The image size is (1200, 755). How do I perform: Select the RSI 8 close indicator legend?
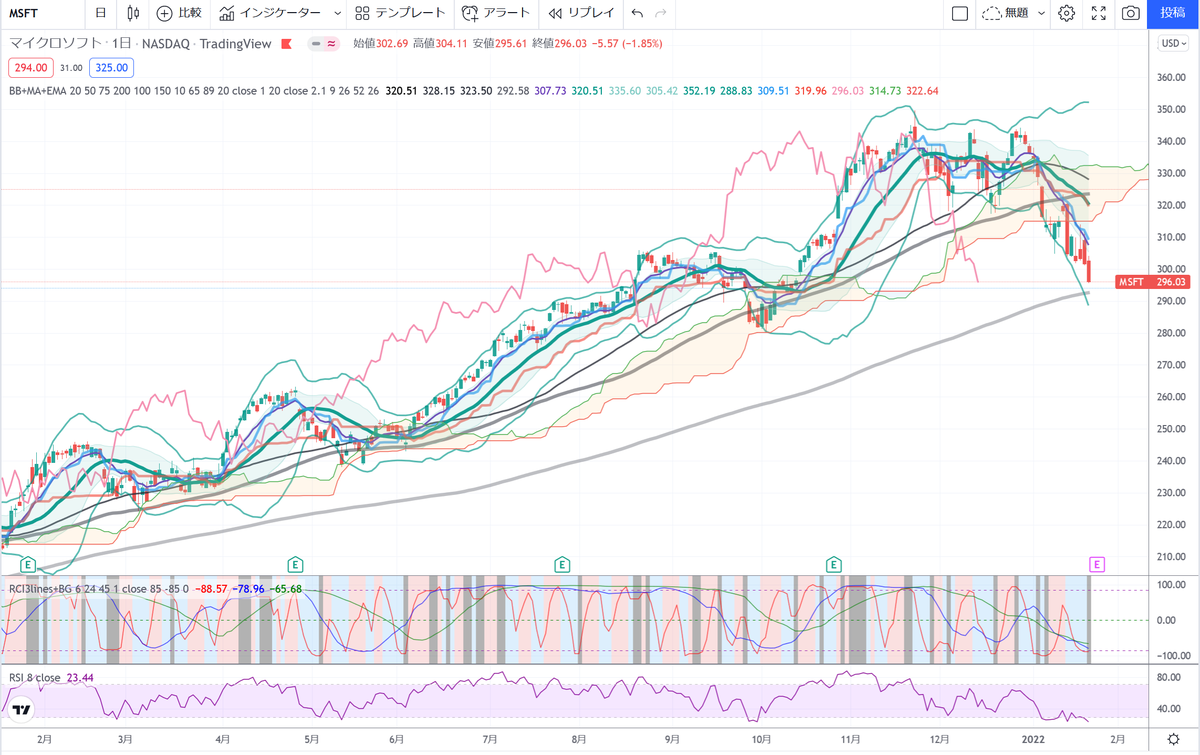(33, 677)
